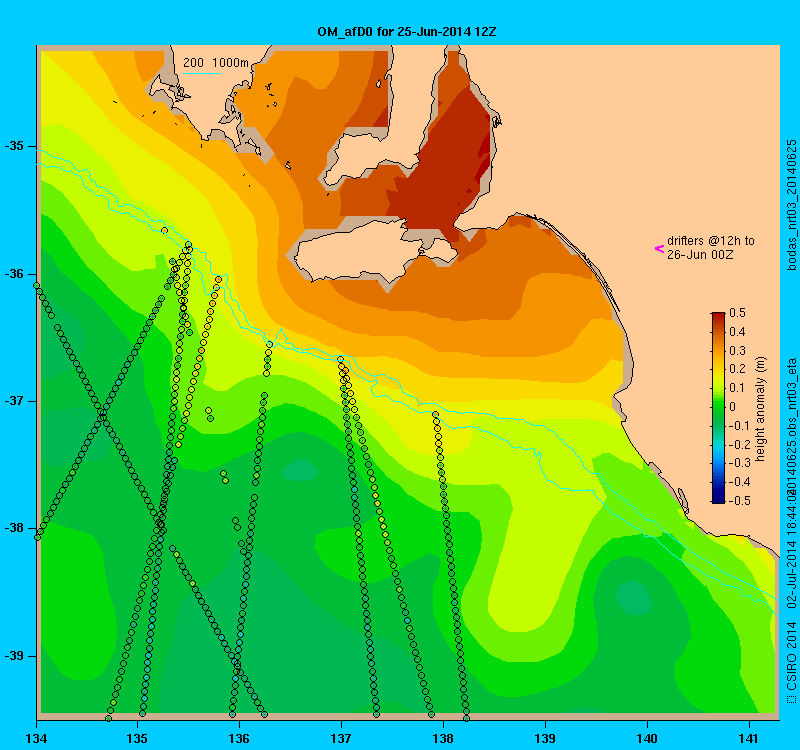Click the '-38' latitude axis label

14,528
